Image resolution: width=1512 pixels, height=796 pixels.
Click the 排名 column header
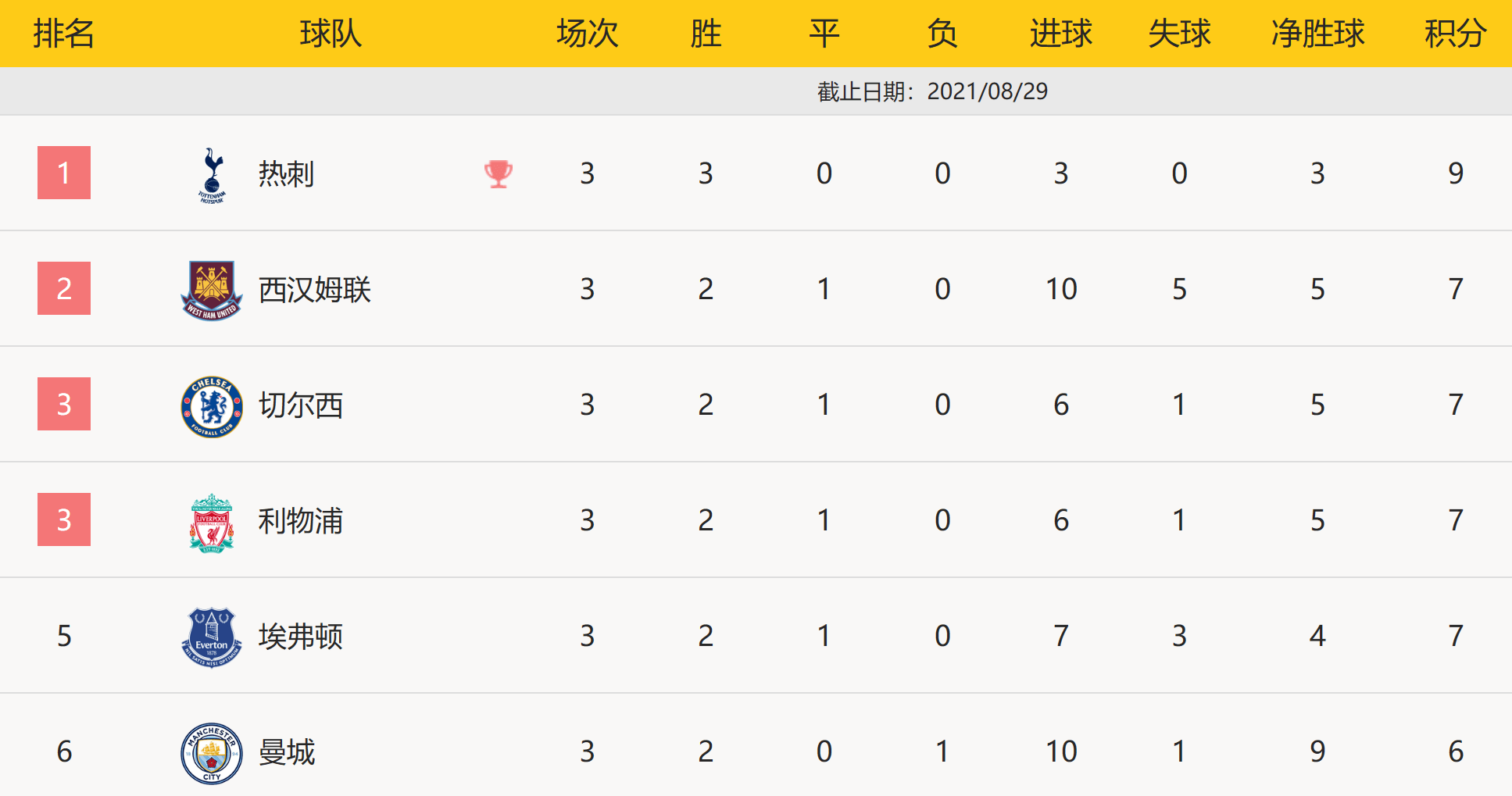pos(64,34)
